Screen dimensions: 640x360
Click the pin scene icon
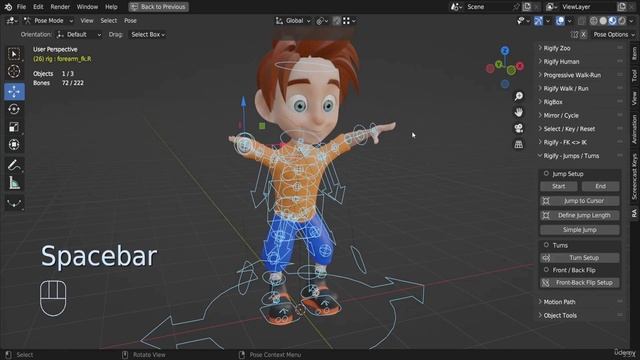pos(517,7)
